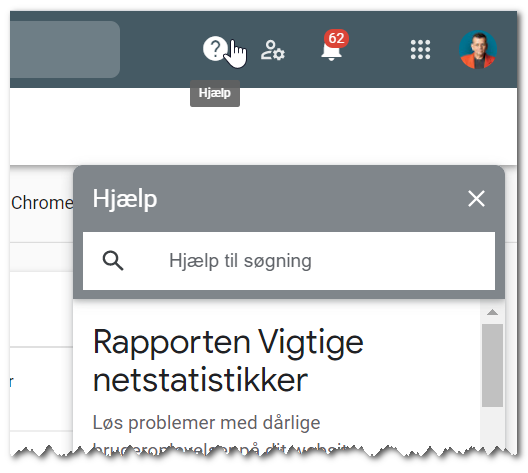
Task: Click the help panel scroll up arrow
Action: tap(492, 312)
